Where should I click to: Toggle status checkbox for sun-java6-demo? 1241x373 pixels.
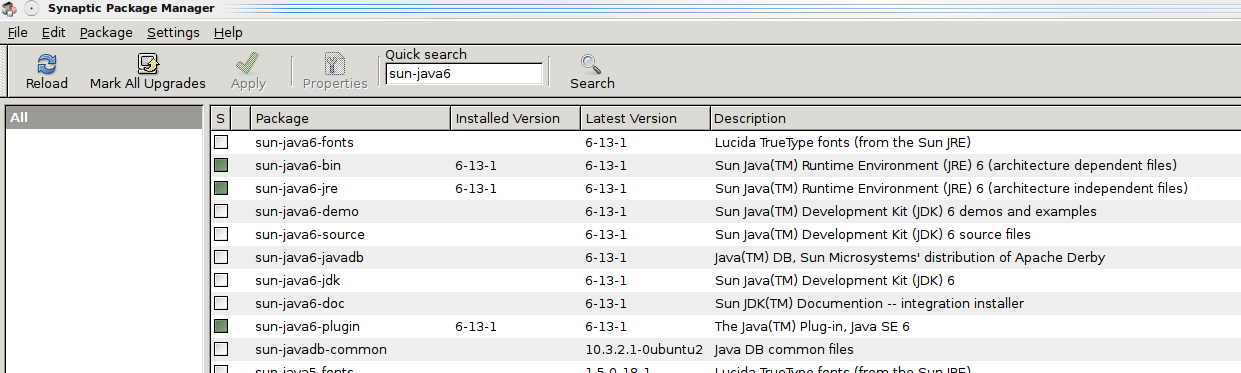click(x=221, y=211)
